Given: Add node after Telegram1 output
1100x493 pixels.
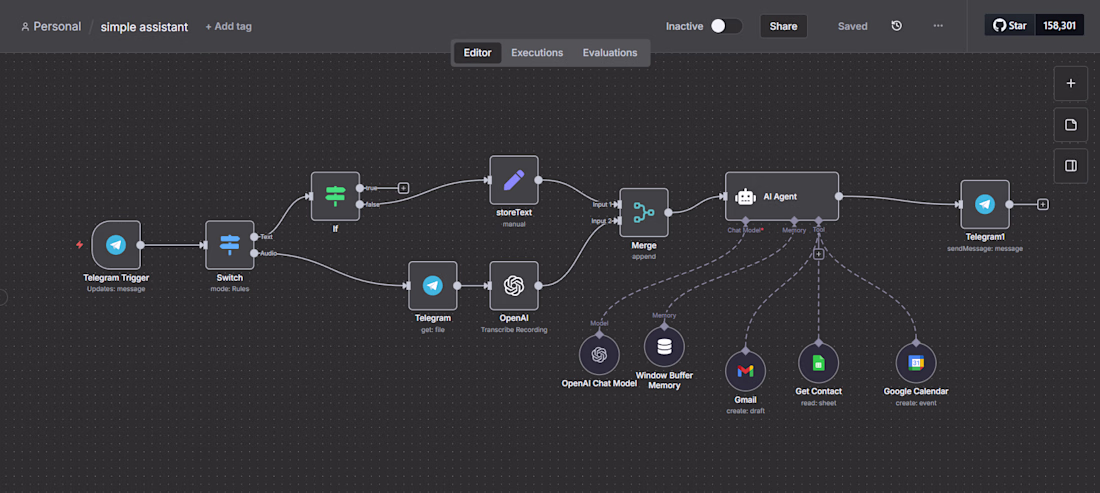Looking at the screenshot, I should [x=1042, y=204].
